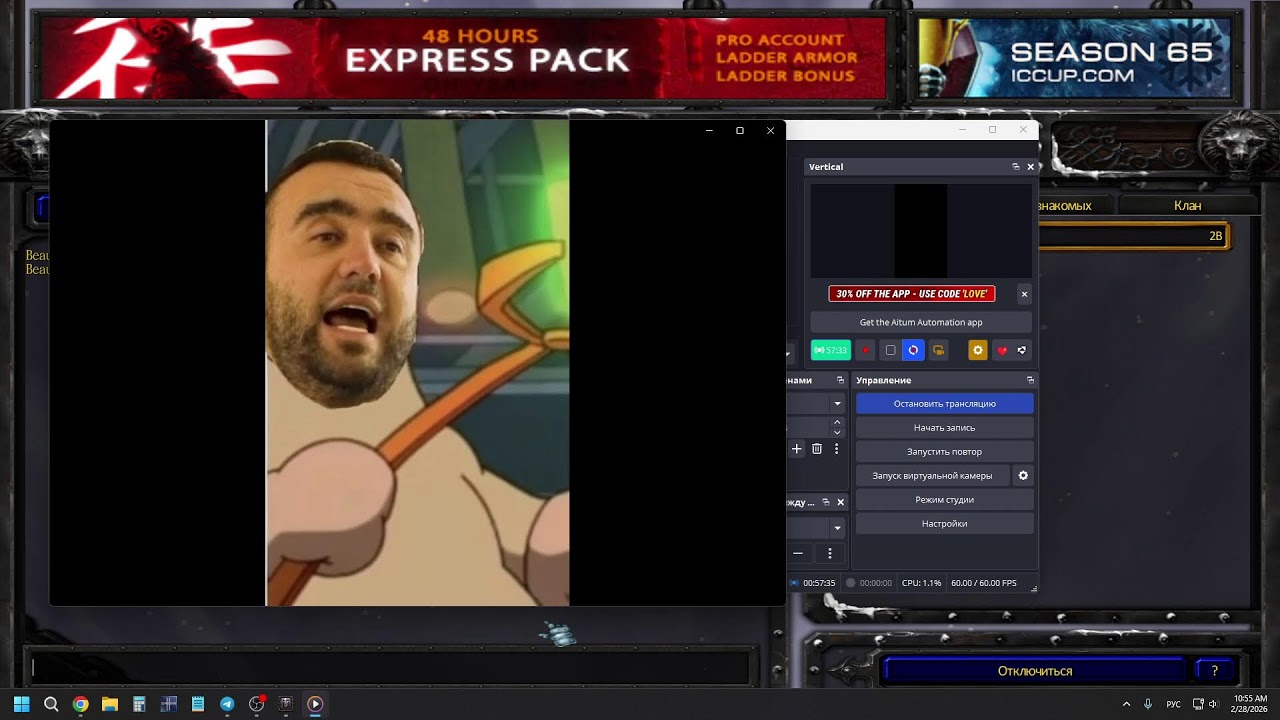Viewport: 1280px width, 720px height.
Task: Open taskbar Search
Action: tap(51, 704)
